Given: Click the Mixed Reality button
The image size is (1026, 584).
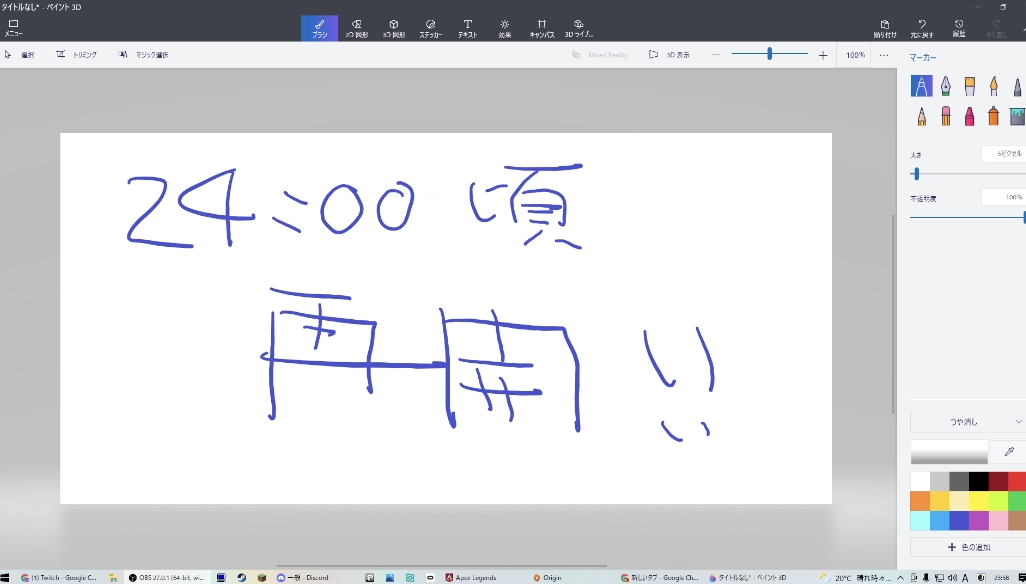Looking at the screenshot, I should pyautogui.click(x=600, y=55).
